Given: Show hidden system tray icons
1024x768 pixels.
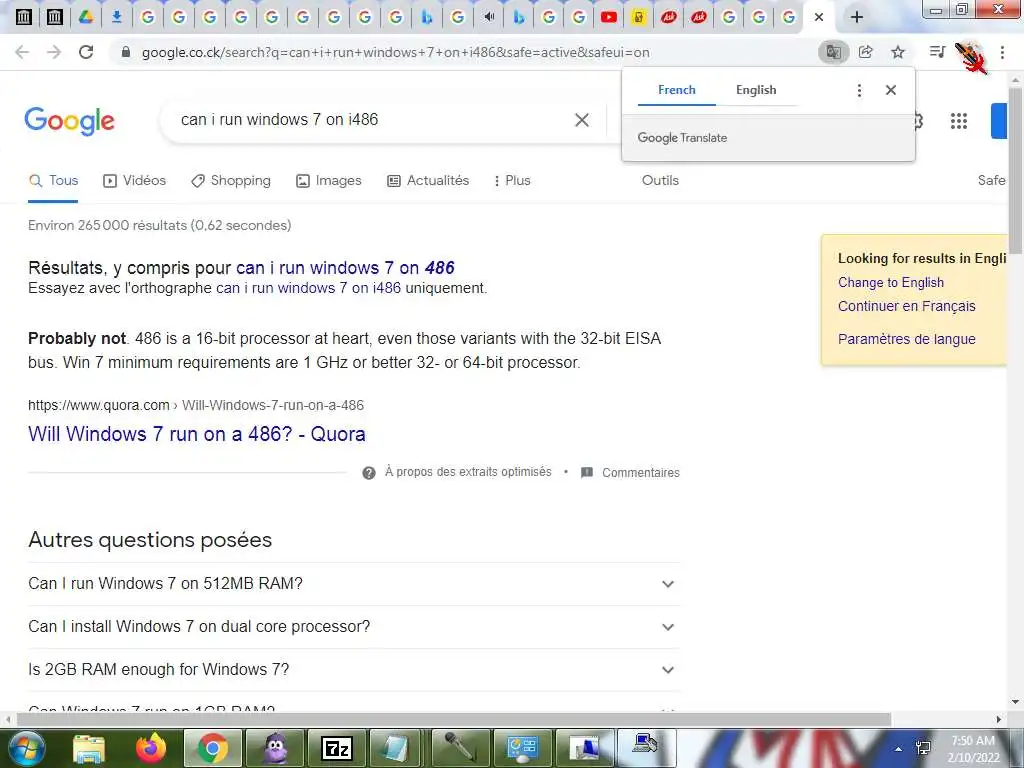Looking at the screenshot, I should click(x=899, y=749).
